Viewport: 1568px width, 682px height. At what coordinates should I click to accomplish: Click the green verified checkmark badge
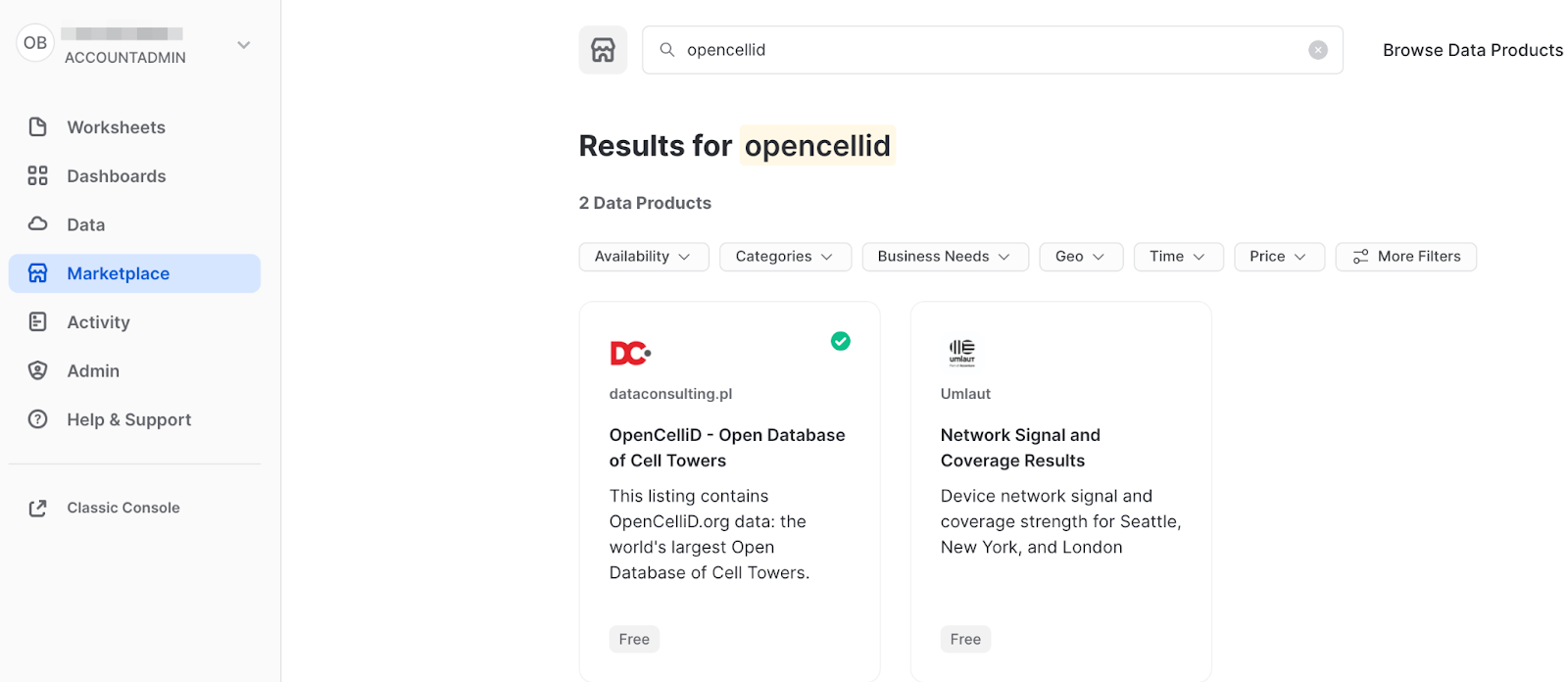(840, 341)
